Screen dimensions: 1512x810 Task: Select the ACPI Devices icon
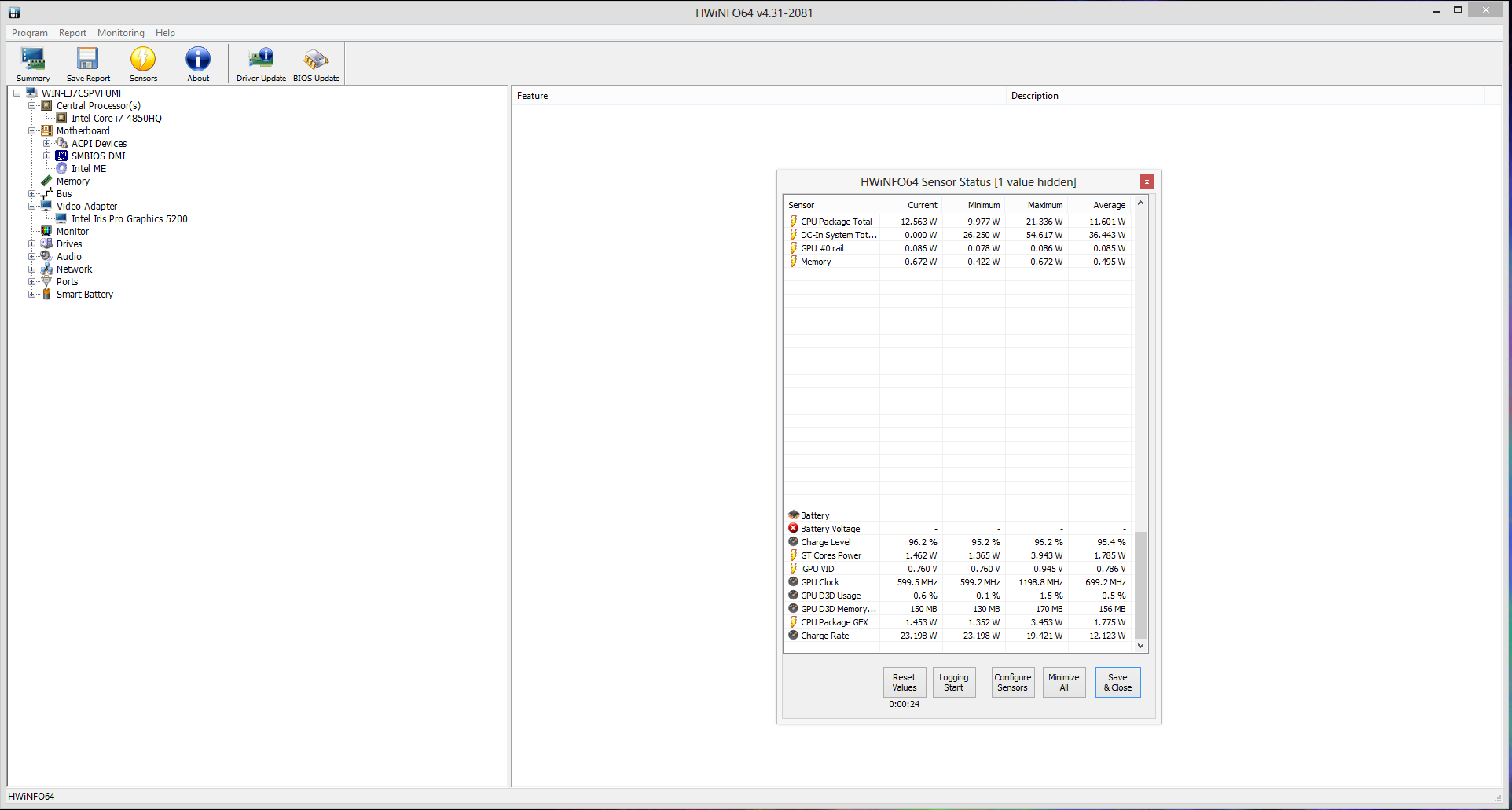tap(61, 144)
